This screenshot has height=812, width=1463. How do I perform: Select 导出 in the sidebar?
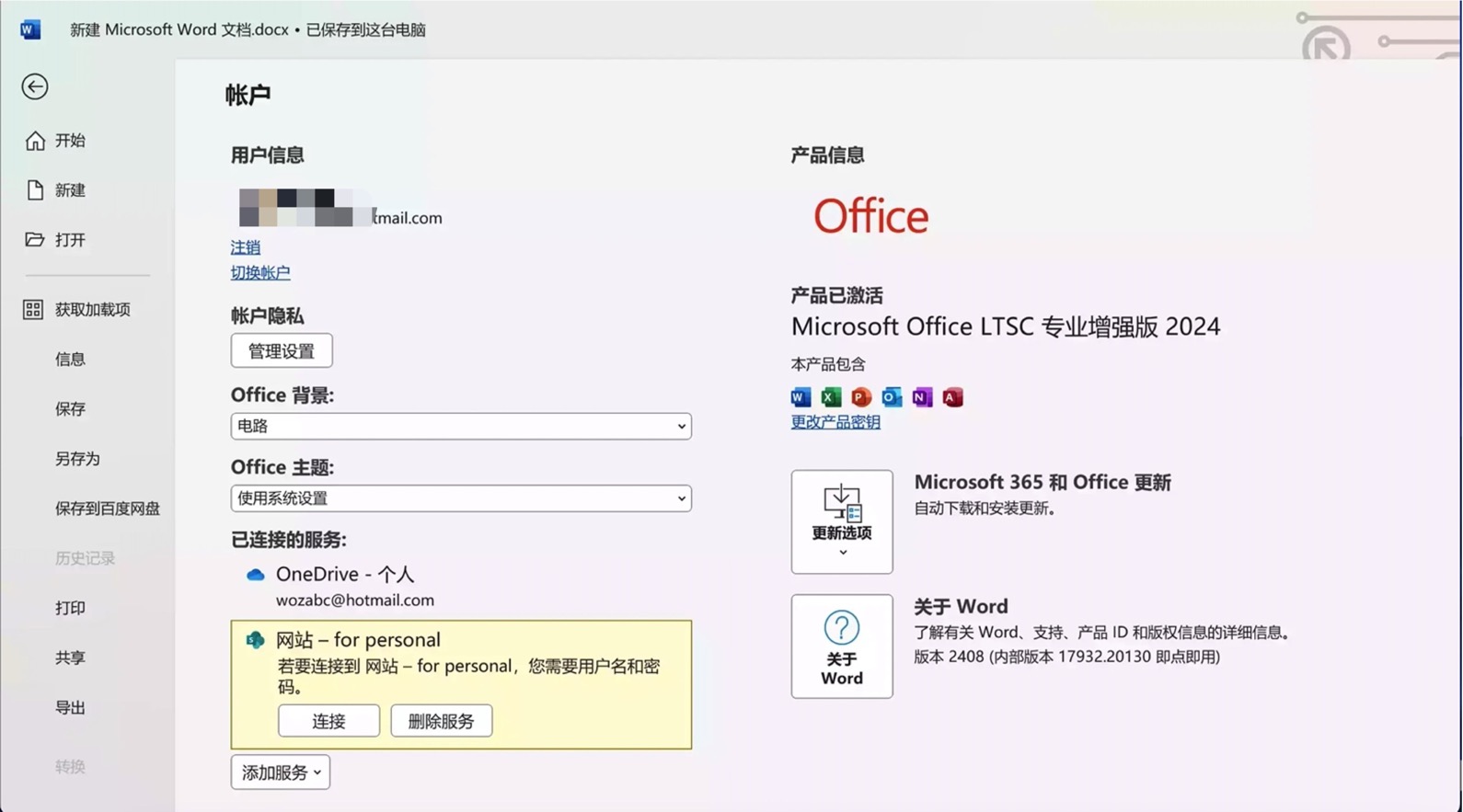70,707
